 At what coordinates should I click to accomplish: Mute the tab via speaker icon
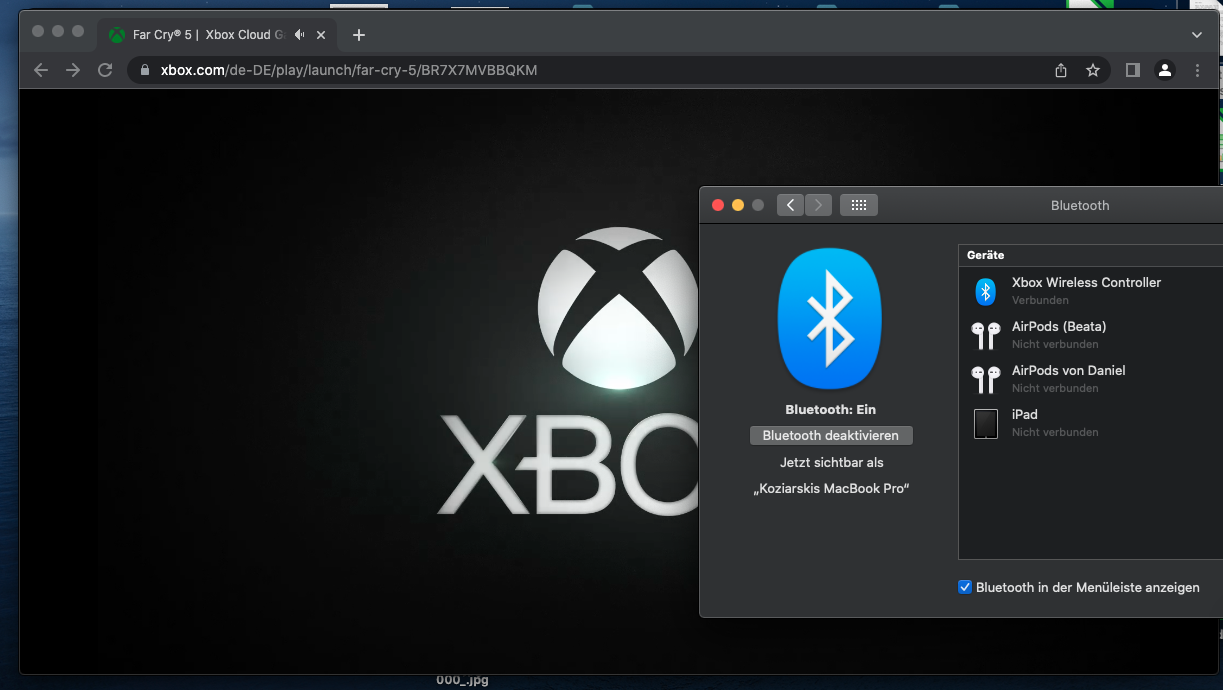(299, 35)
